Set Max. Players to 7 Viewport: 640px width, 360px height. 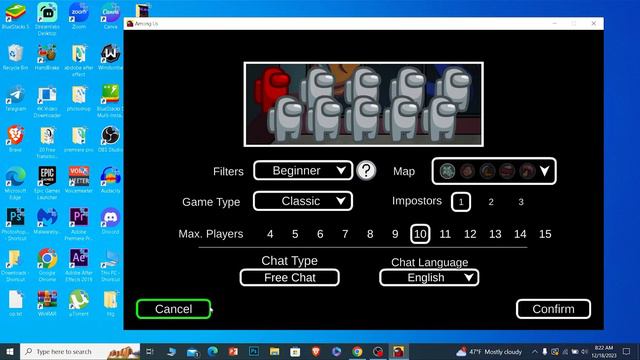345,234
